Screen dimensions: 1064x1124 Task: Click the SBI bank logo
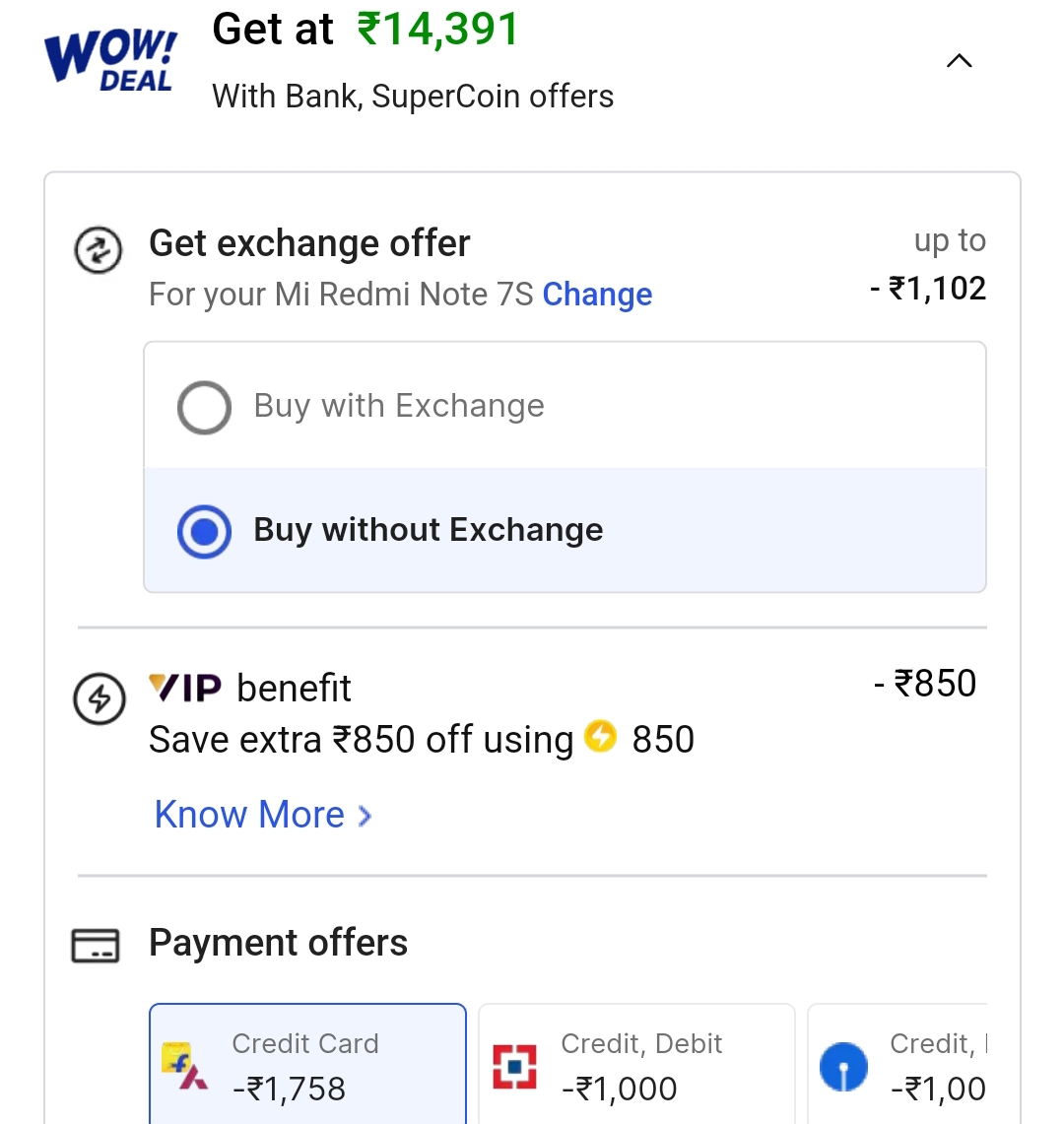click(843, 1066)
